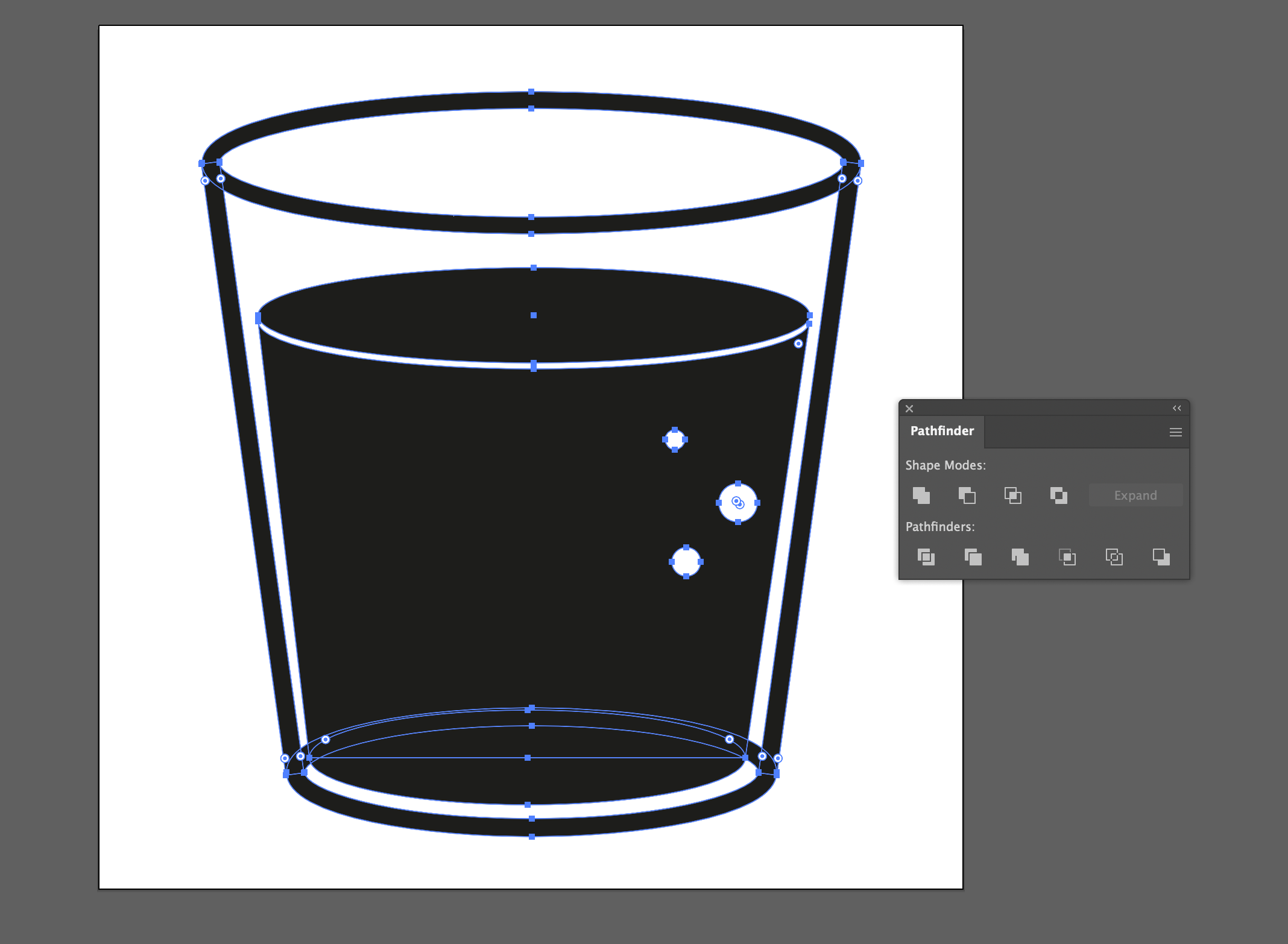Screen dimensions: 1288x944
Task: Click the Expand button in Pathfinder
Action: pyautogui.click(x=1135, y=496)
